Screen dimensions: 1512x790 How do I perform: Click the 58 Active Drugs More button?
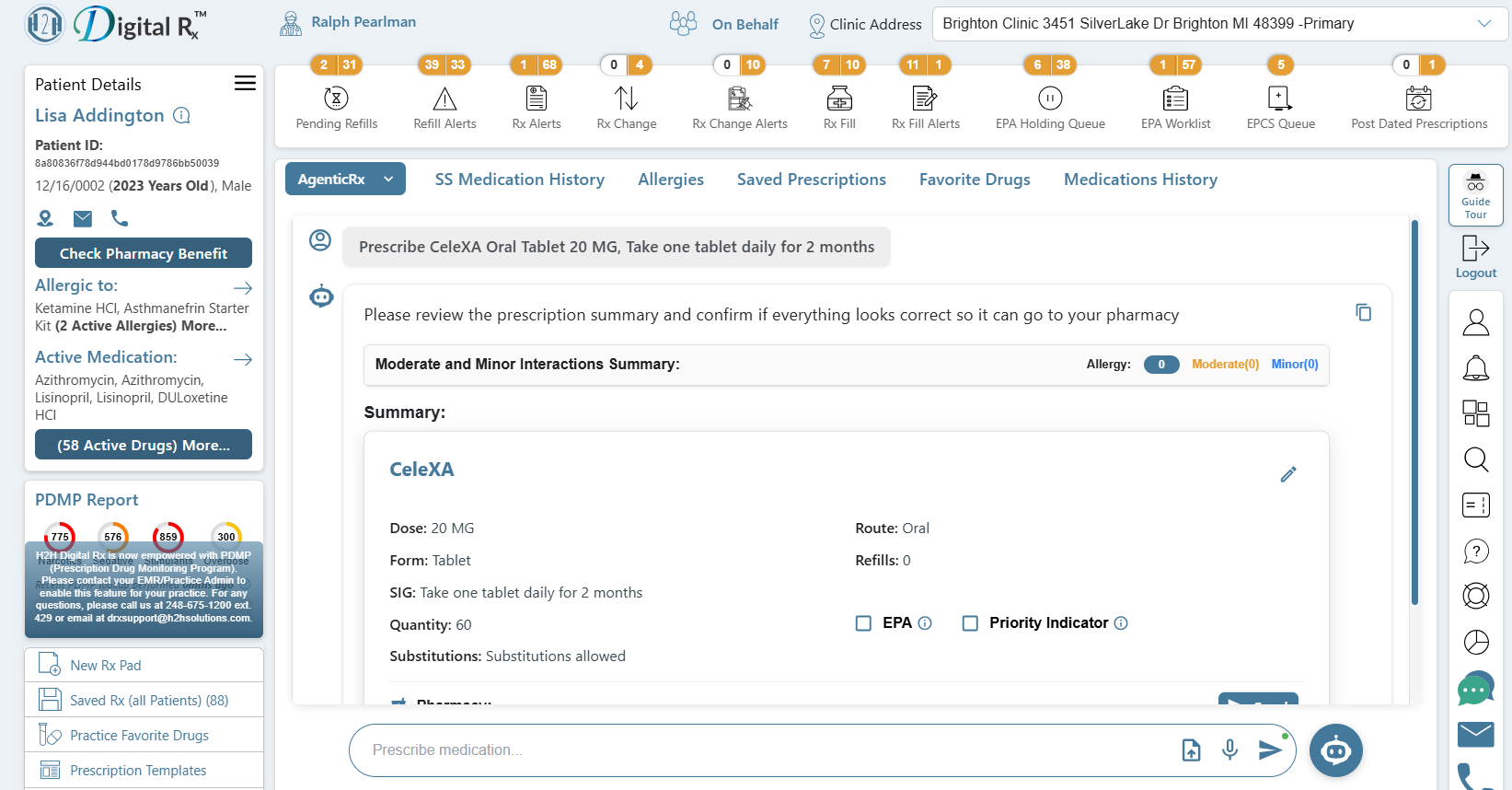(x=144, y=445)
